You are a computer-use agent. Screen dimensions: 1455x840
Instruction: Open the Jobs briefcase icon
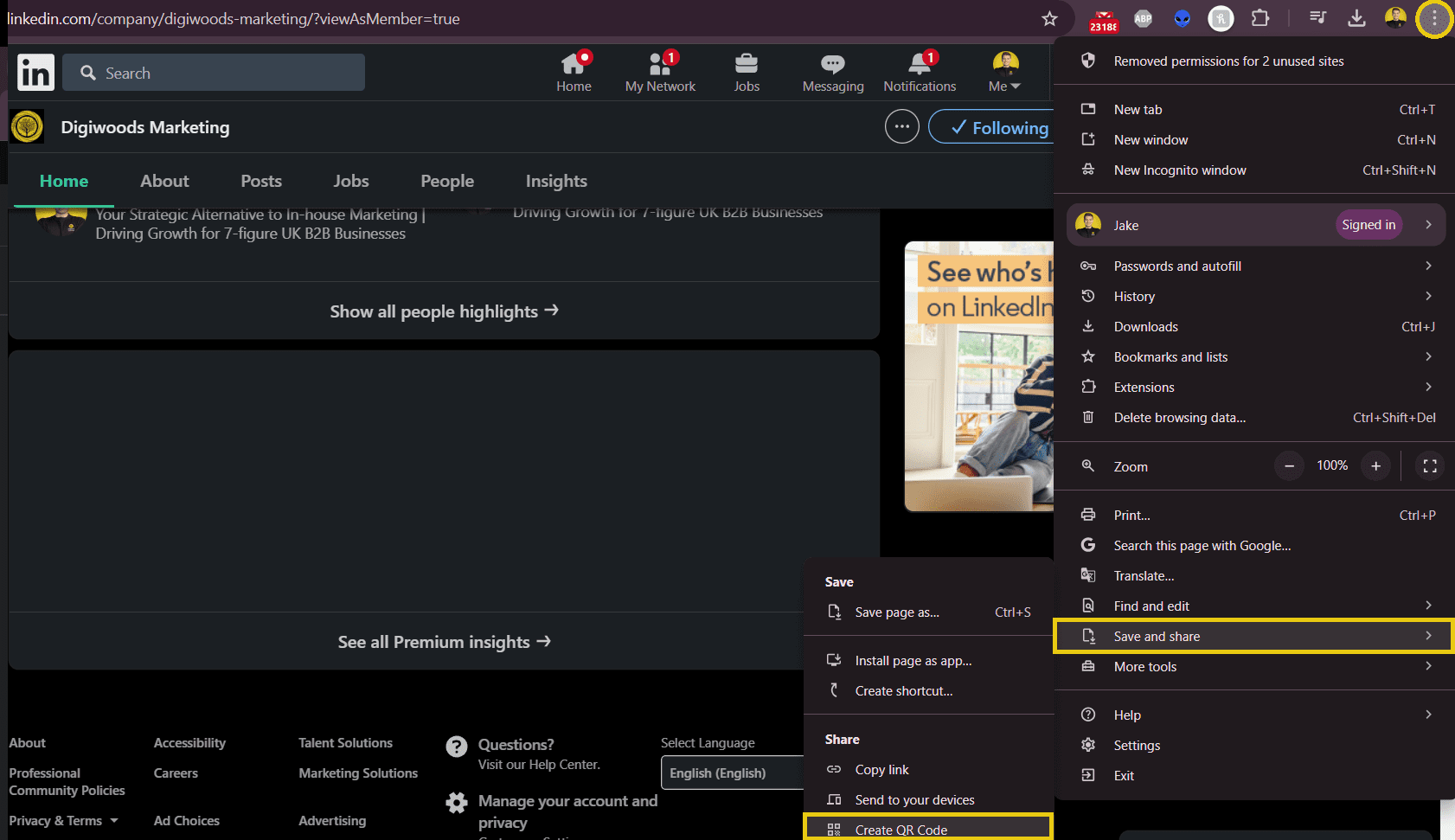tap(747, 73)
